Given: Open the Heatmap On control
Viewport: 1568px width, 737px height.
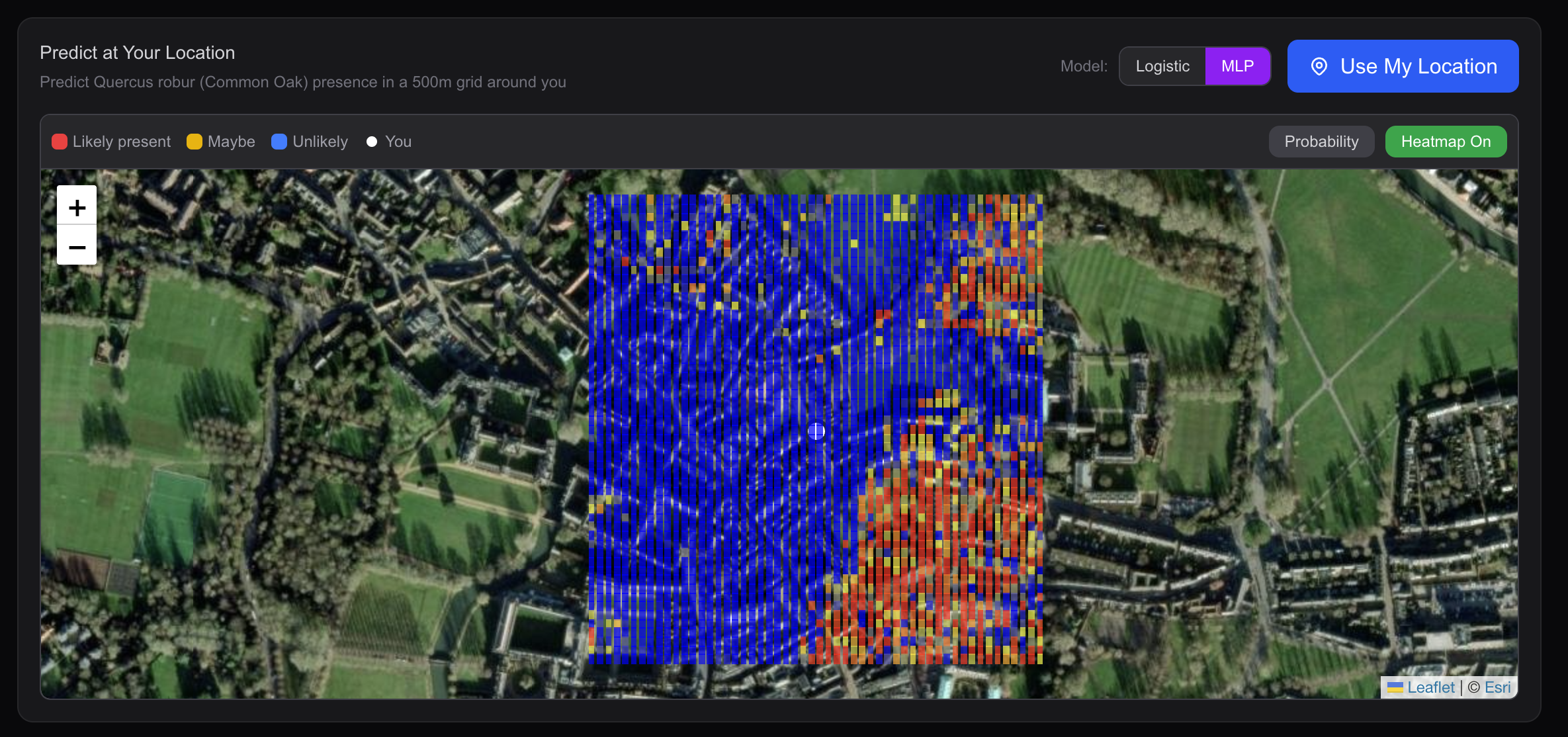Looking at the screenshot, I should (x=1446, y=141).
